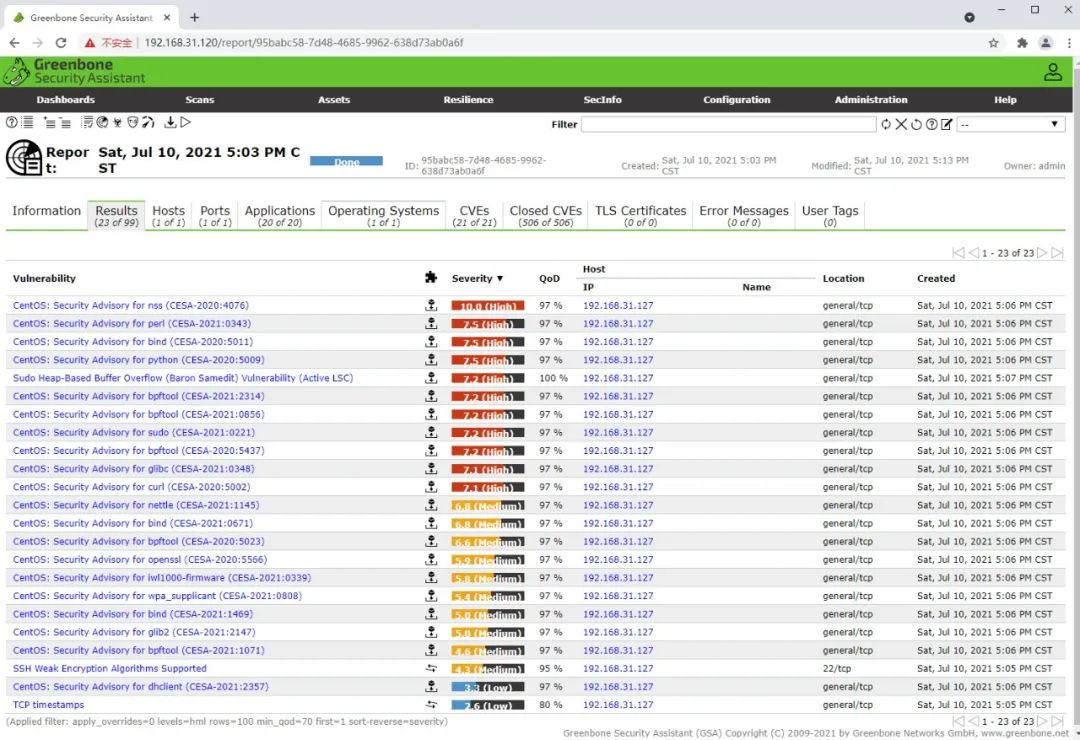1080x740 pixels.
Task: Click the Add to Assets icon
Action: (x=50, y=123)
